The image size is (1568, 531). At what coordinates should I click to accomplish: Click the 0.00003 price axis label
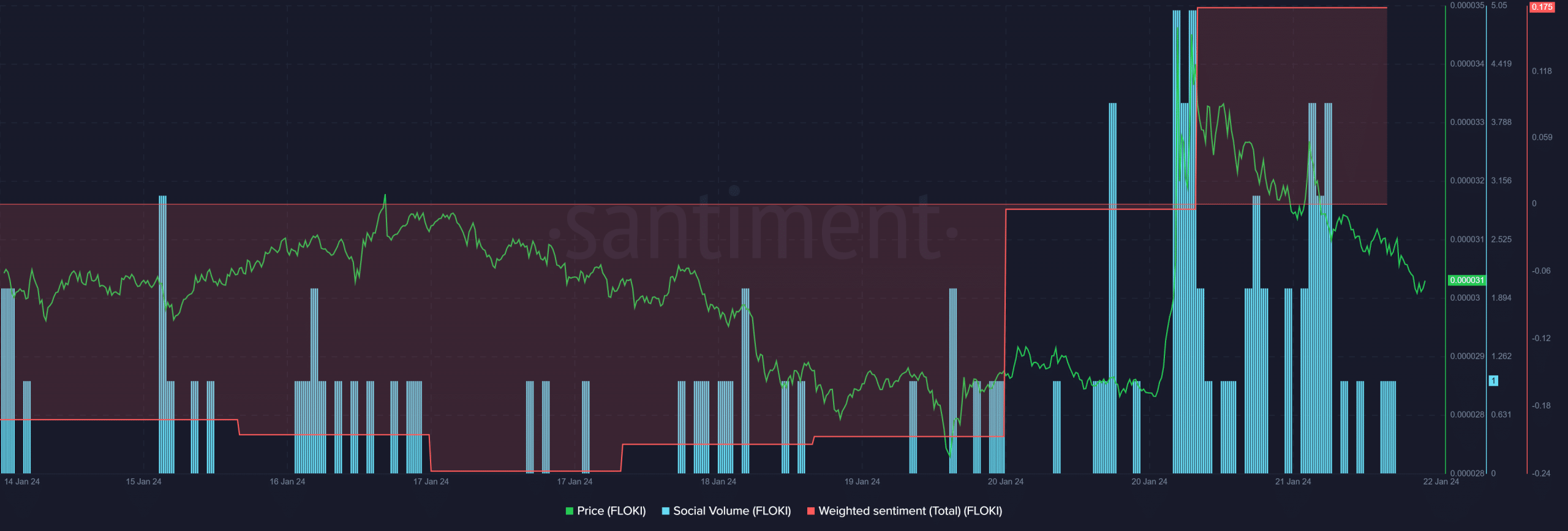pos(1464,298)
